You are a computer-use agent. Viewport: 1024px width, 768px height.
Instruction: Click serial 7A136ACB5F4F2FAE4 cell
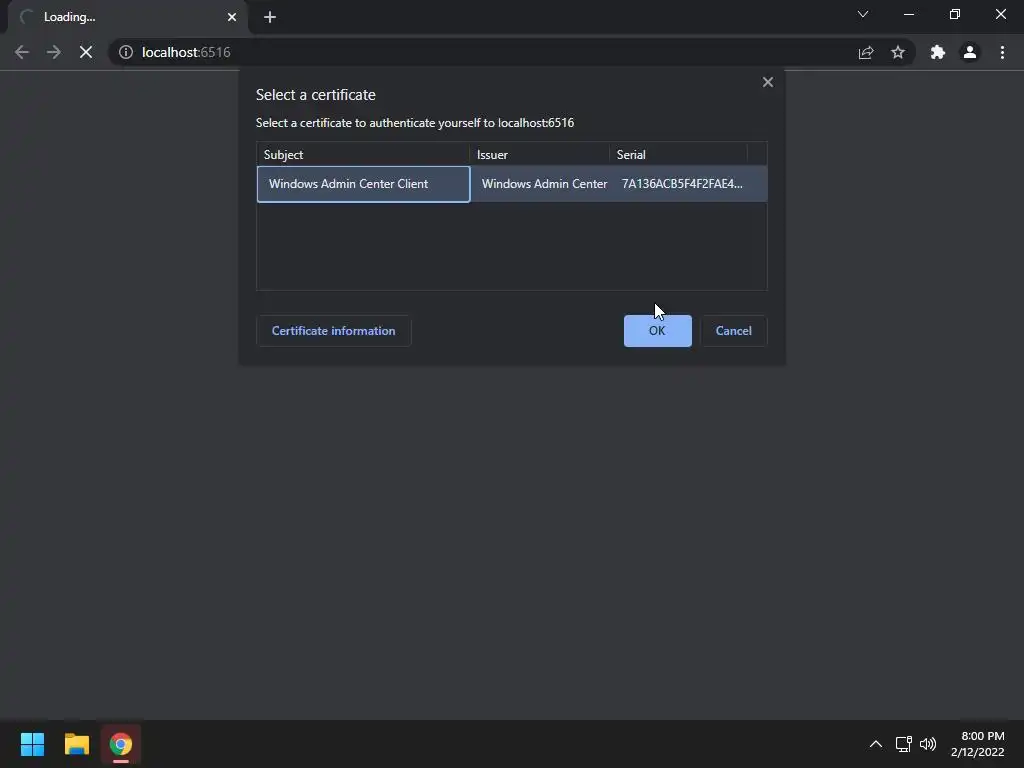click(682, 184)
